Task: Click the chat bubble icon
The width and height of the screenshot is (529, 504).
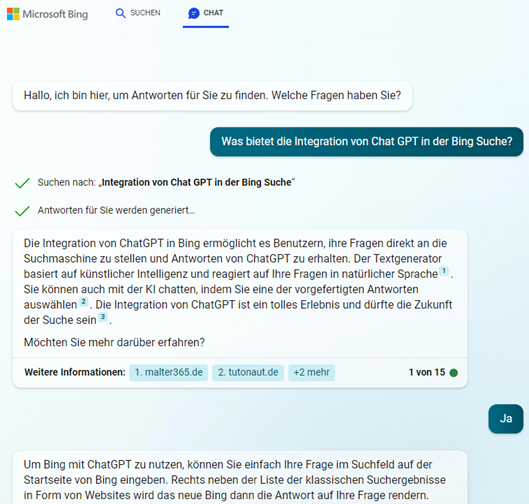Action: tap(194, 13)
